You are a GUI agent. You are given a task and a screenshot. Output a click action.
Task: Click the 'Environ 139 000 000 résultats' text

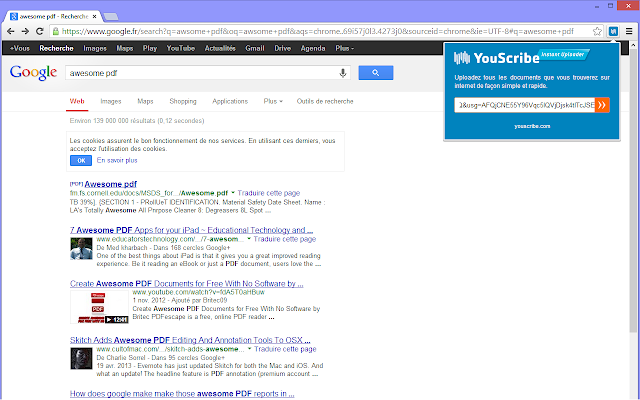pos(137,121)
